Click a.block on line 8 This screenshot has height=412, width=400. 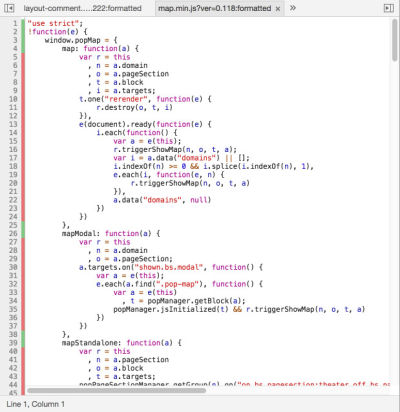click(128, 82)
